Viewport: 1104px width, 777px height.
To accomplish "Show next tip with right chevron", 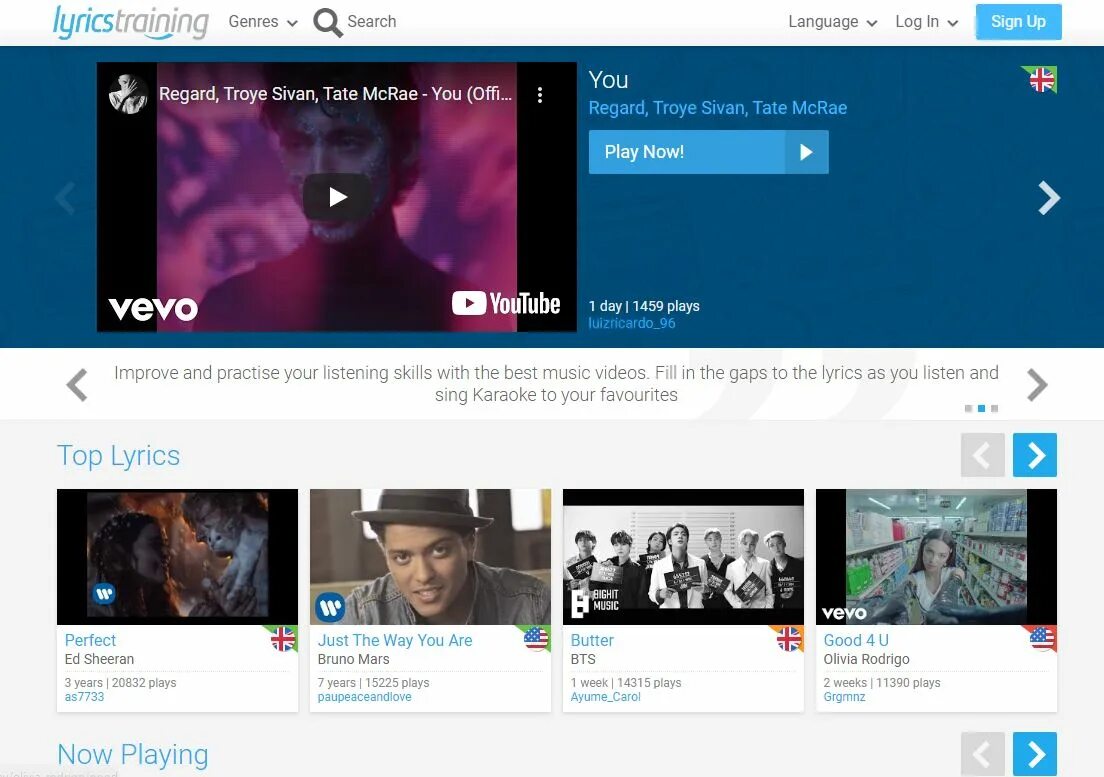I will pos(1036,385).
